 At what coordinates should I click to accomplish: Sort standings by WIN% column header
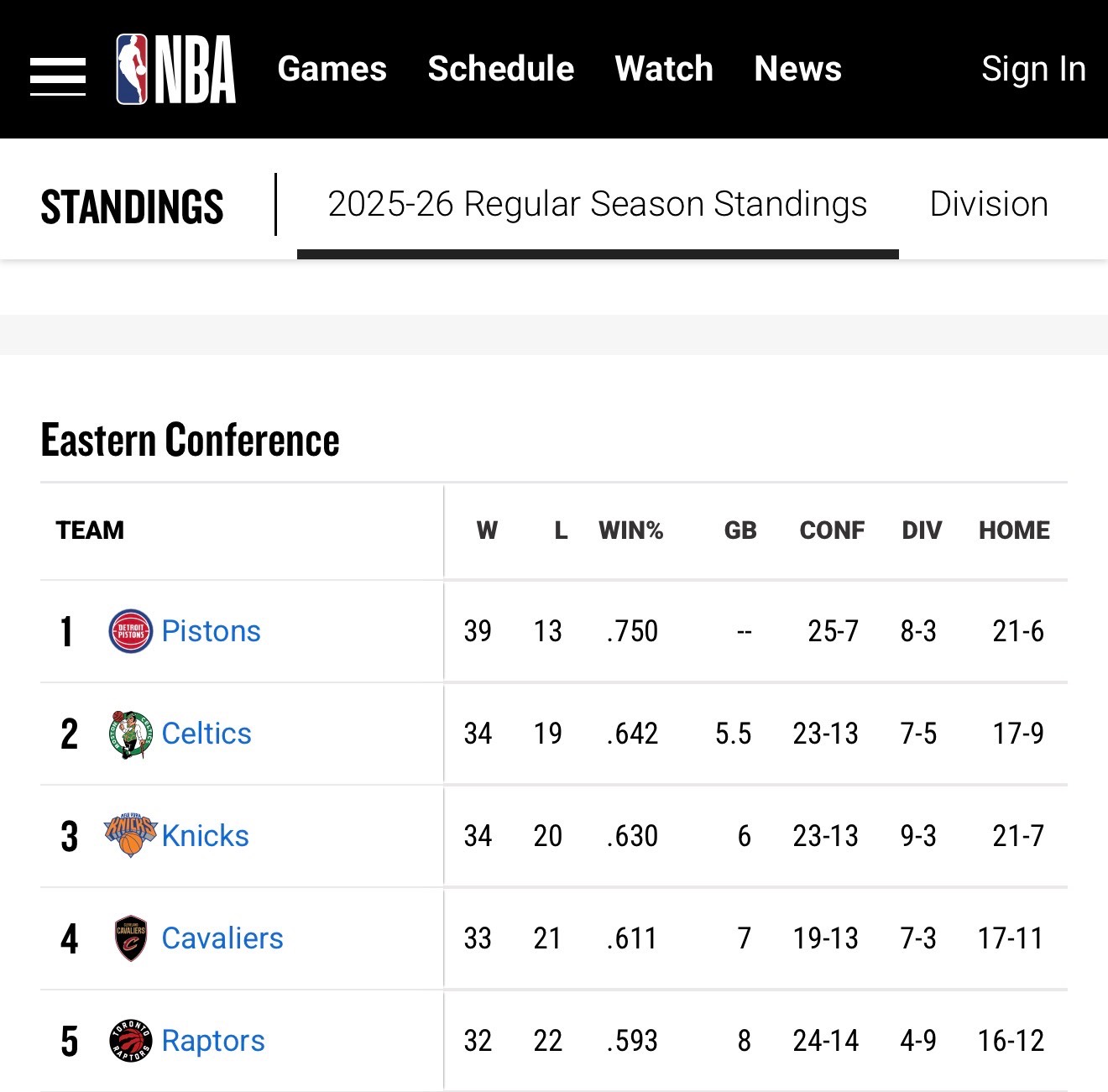[630, 530]
